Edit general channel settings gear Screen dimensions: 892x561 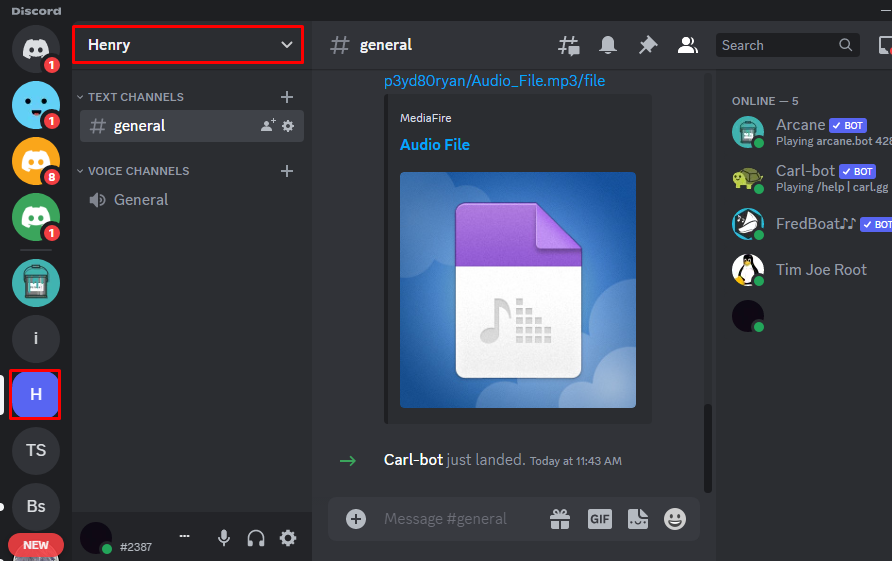pyautogui.click(x=288, y=126)
